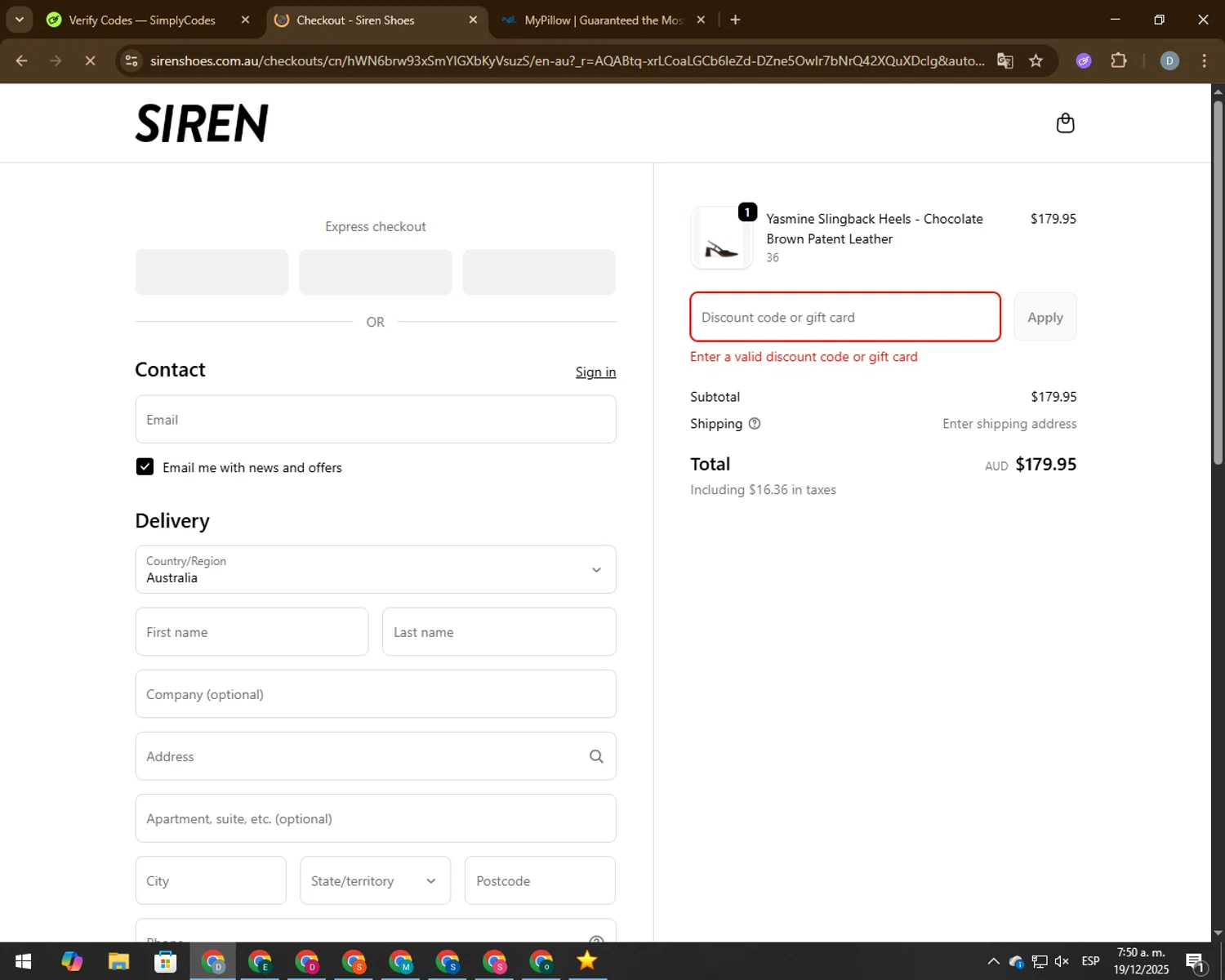Open the star app in taskbar
Viewport: 1225px width, 980px height.
coord(586,961)
